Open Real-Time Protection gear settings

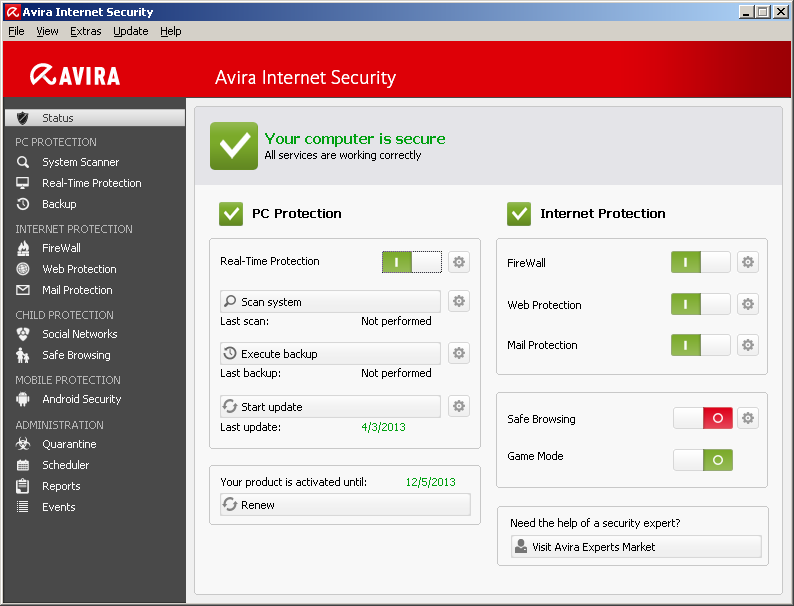pyautogui.click(x=459, y=262)
